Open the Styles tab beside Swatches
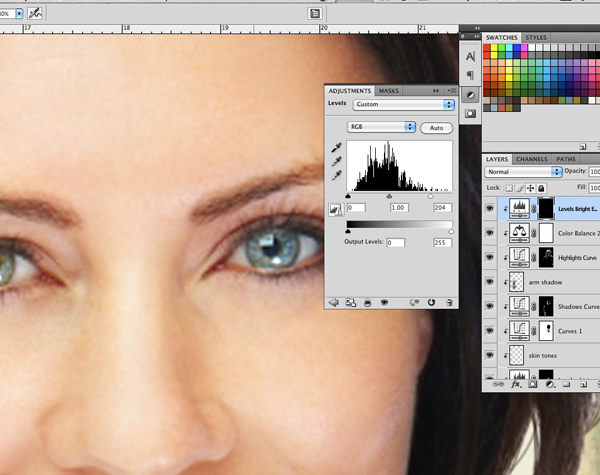This screenshot has width=600, height=475. tap(536, 37)
